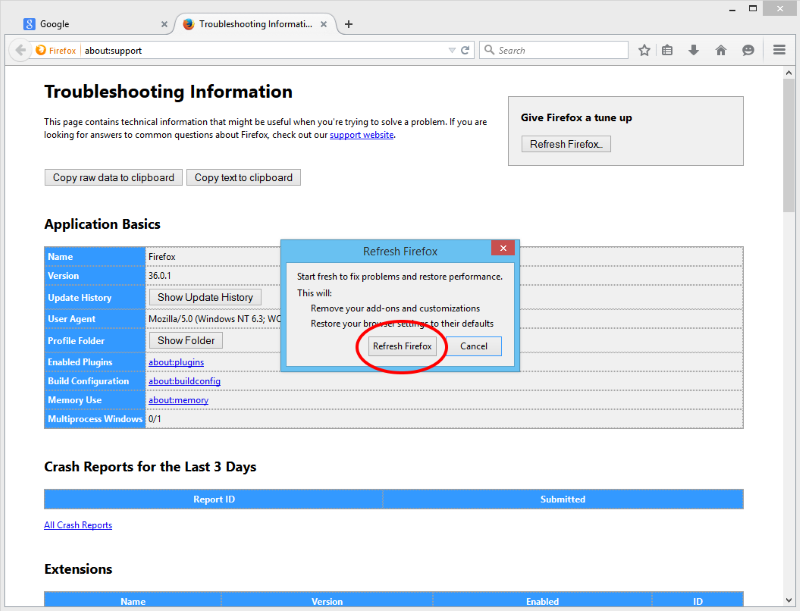The width and height of the screenshot is (800, 611).
Task: Click the scrollbar down arrow
Action: [x=789, y=600]
